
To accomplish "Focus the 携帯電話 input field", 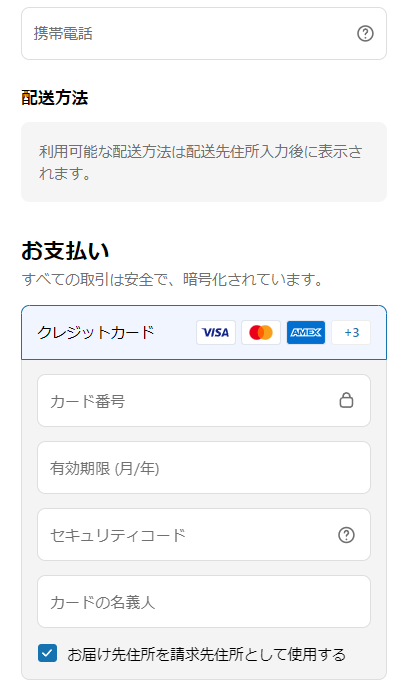I will [x=204, y=33].
